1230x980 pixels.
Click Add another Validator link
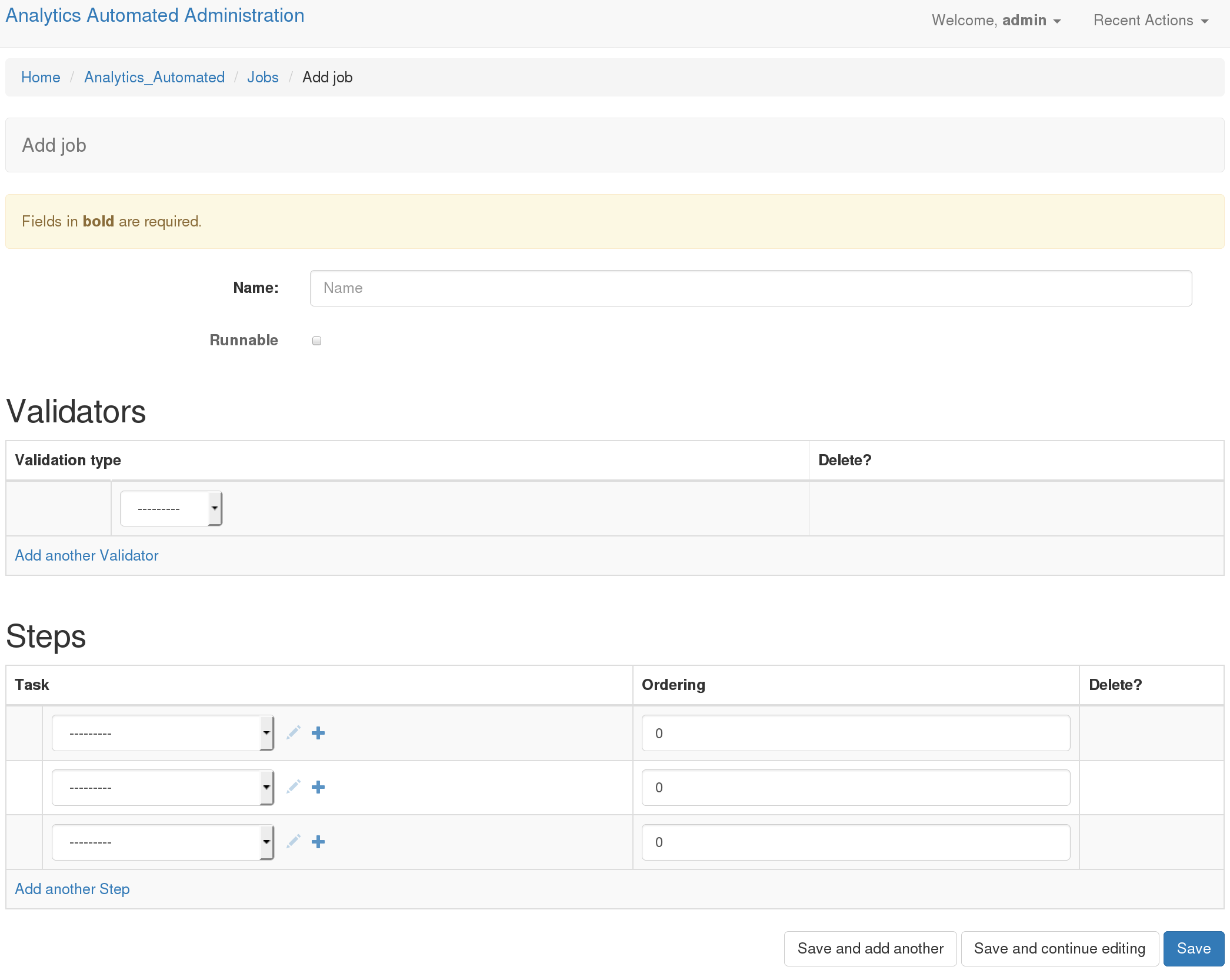point(86,555)
